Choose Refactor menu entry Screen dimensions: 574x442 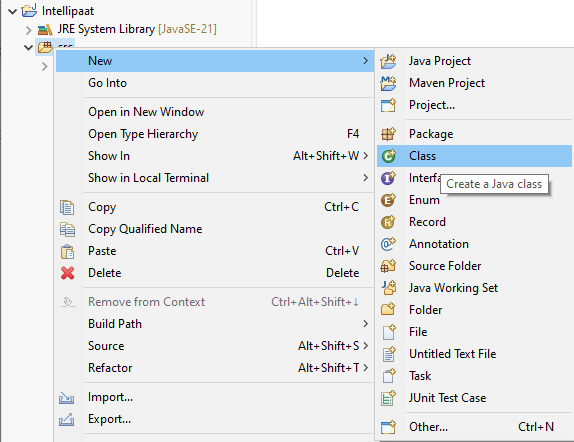coord(215,368)
